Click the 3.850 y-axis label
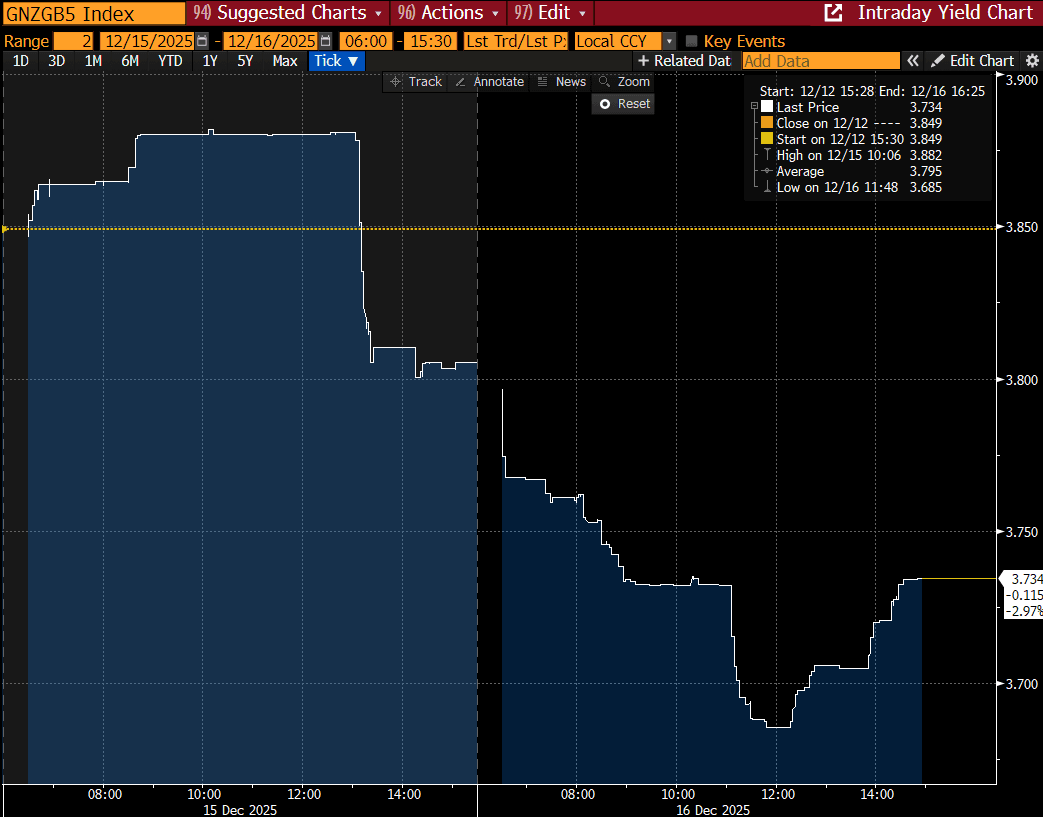 point(1022,227)
